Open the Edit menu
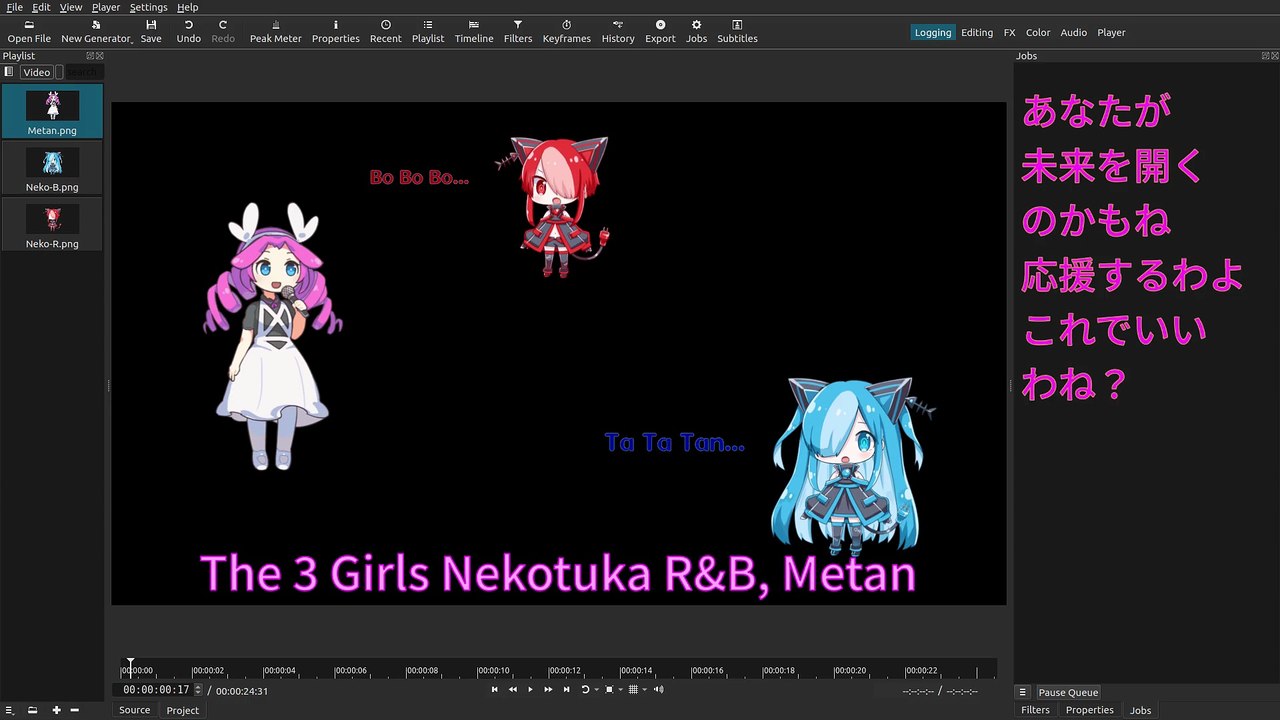 (41, 7)
